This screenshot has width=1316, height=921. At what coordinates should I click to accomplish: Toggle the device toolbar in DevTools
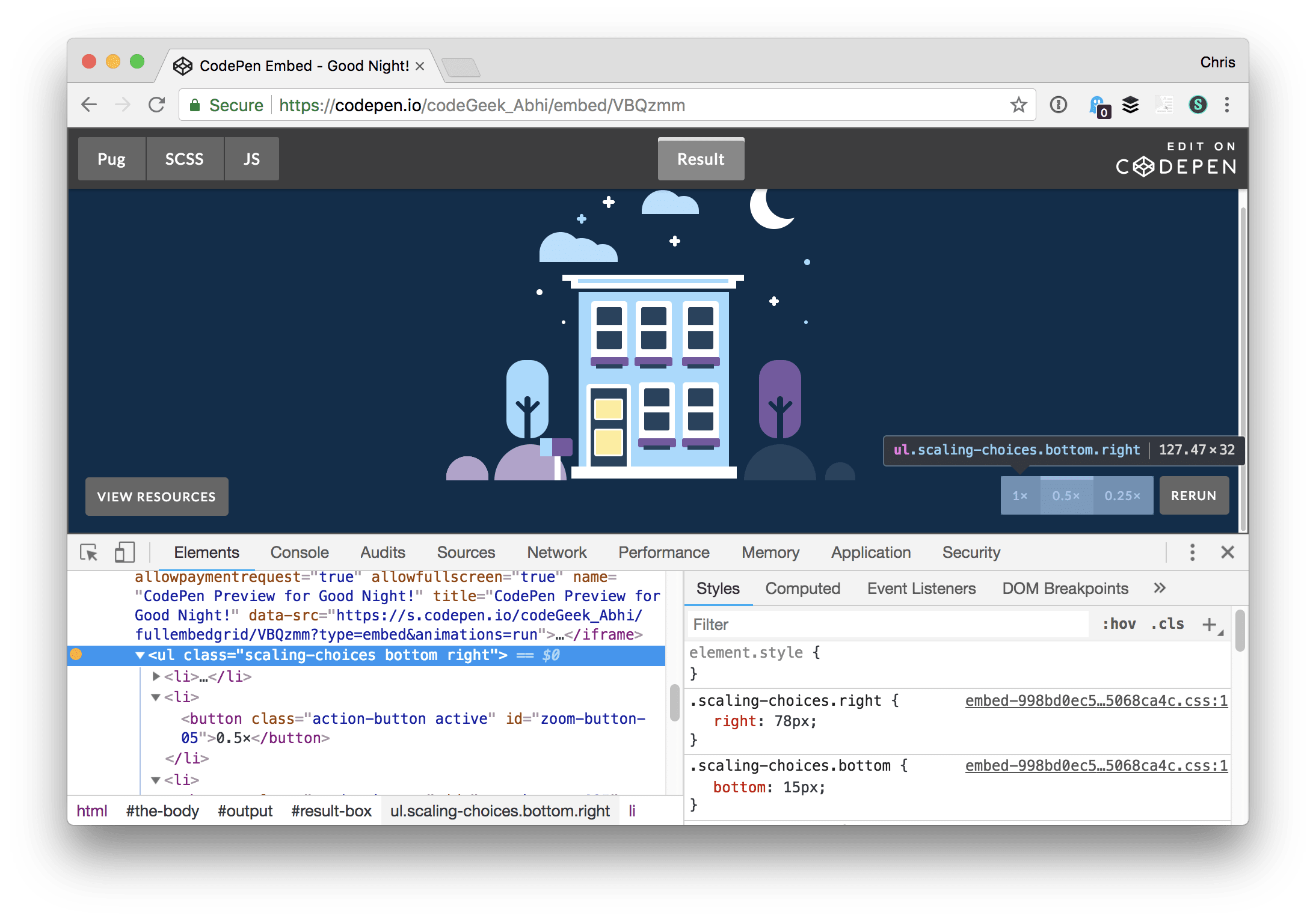click(125, 551)
